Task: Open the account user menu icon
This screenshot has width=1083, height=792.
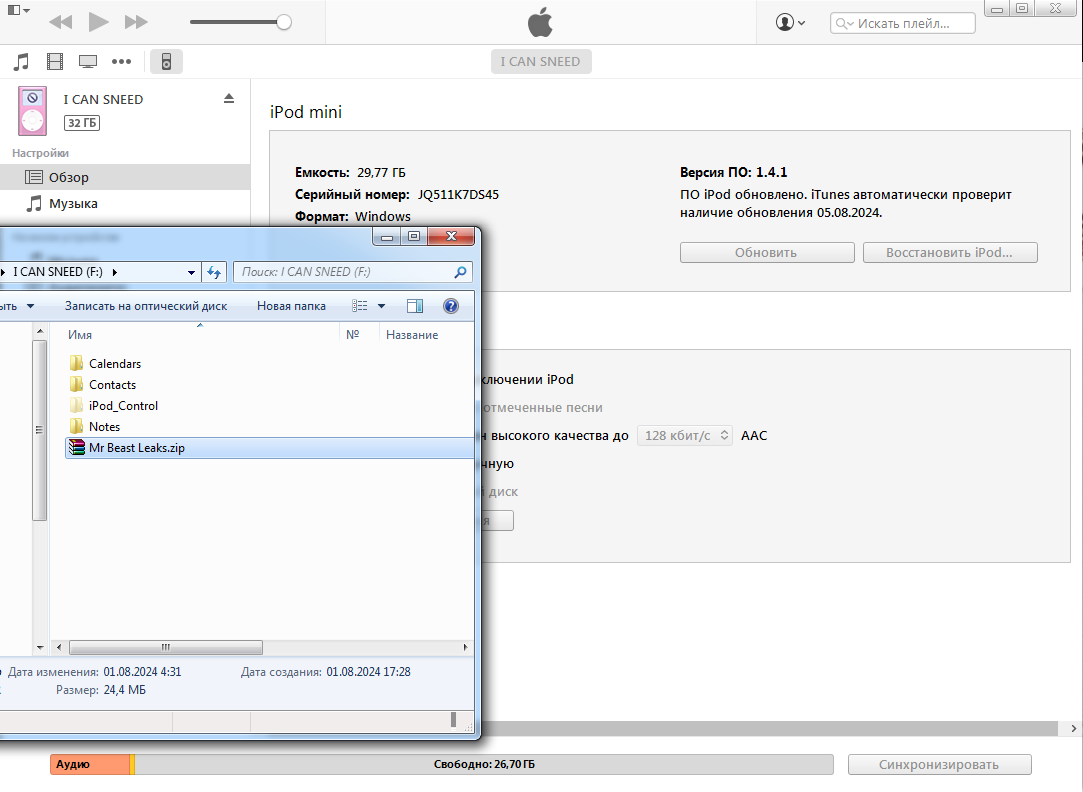Action: pos(790,23)
